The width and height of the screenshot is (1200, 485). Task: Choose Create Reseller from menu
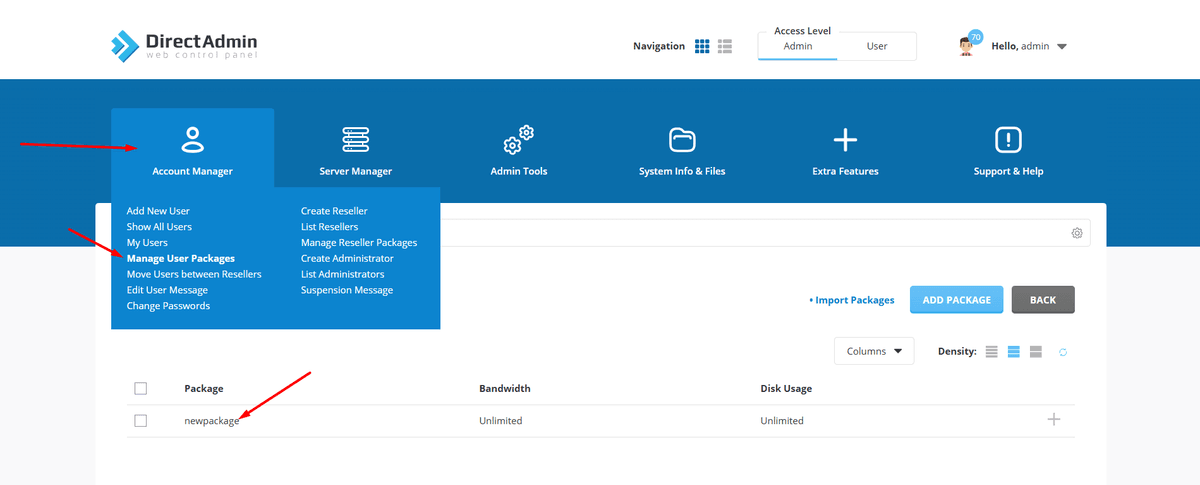(334, 211)
